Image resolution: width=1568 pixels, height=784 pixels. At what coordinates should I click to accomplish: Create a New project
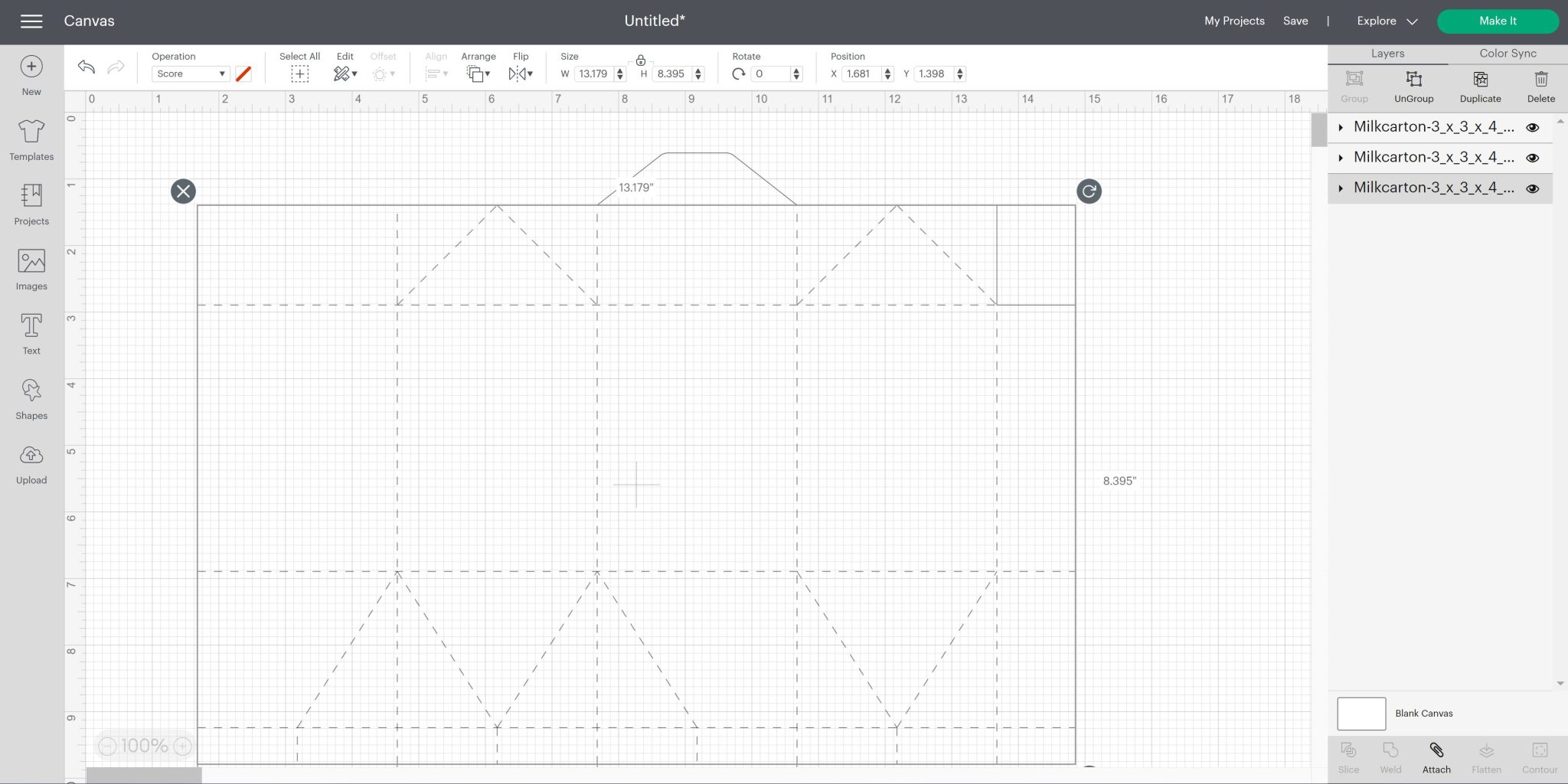(x=31, y=76)
